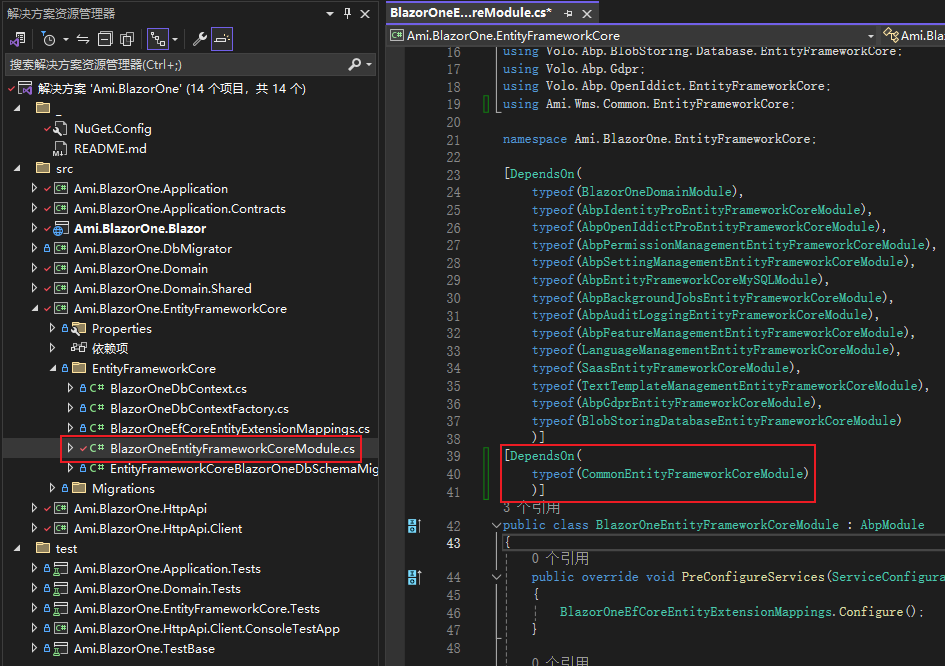Open the search options dropdown arrow
Screen dimensions: 945x666
coord(369,64)
